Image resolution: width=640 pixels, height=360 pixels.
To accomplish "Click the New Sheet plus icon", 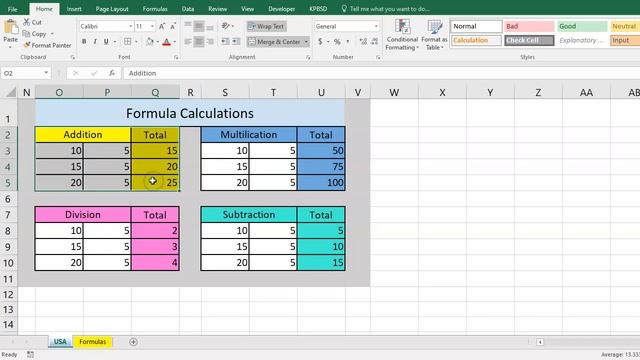I will click(133, 342).
